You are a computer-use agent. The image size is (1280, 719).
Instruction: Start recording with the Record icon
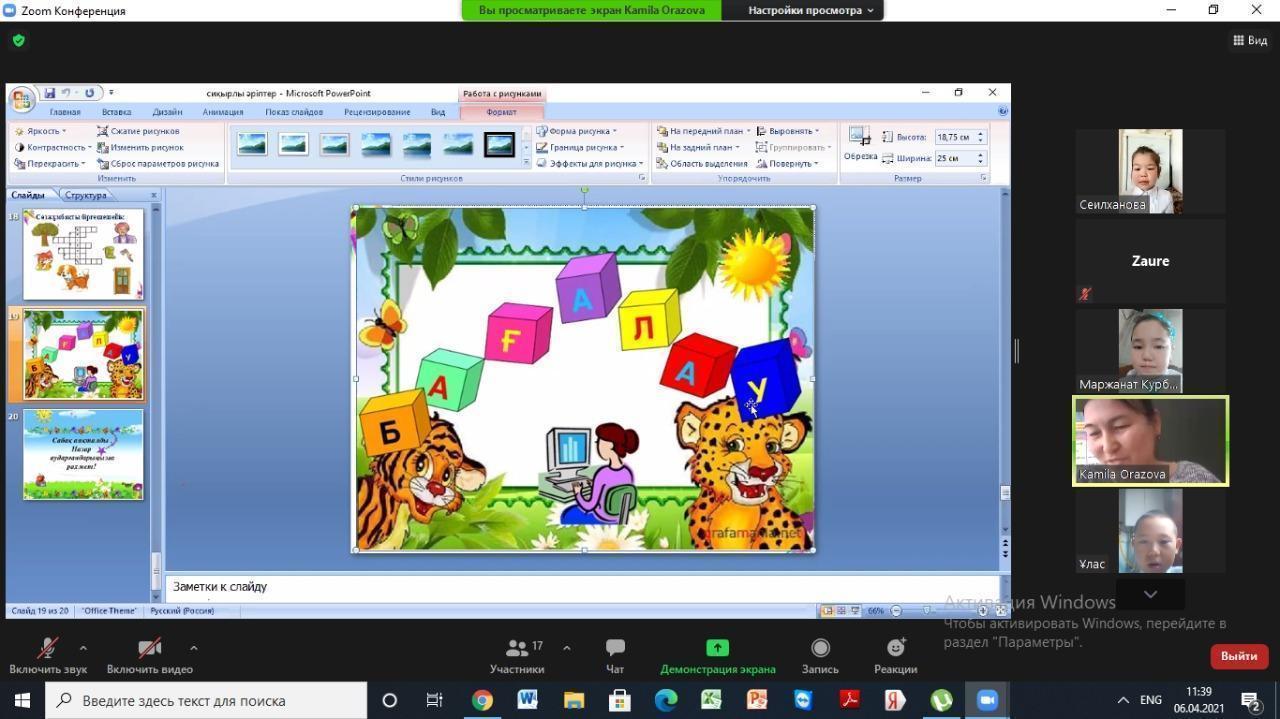click(x=820, y=648)
